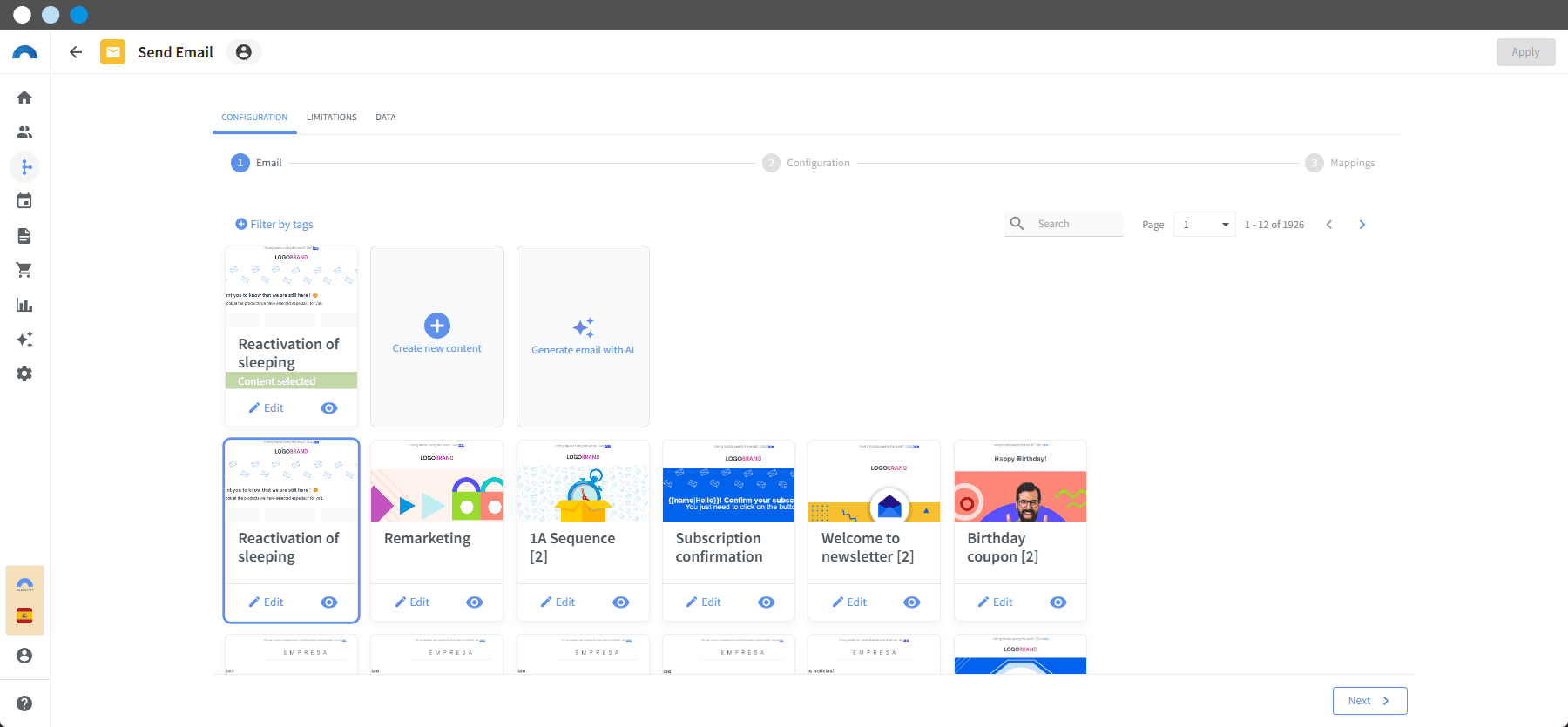
Task: Preview the Remarketing template
Action: [475, 602]
